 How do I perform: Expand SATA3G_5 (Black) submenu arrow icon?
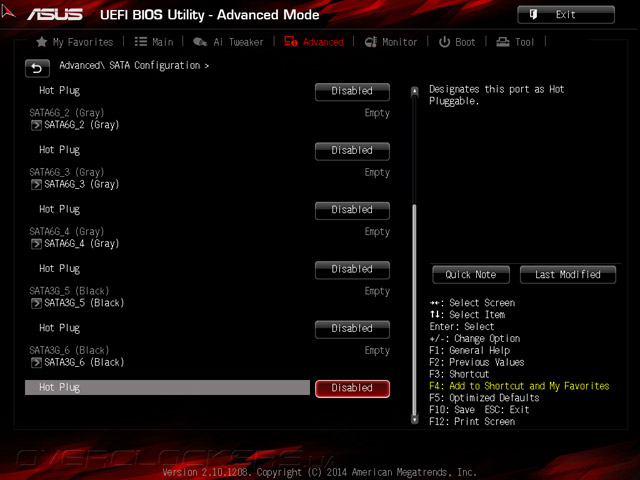click(x=36, y=303)
